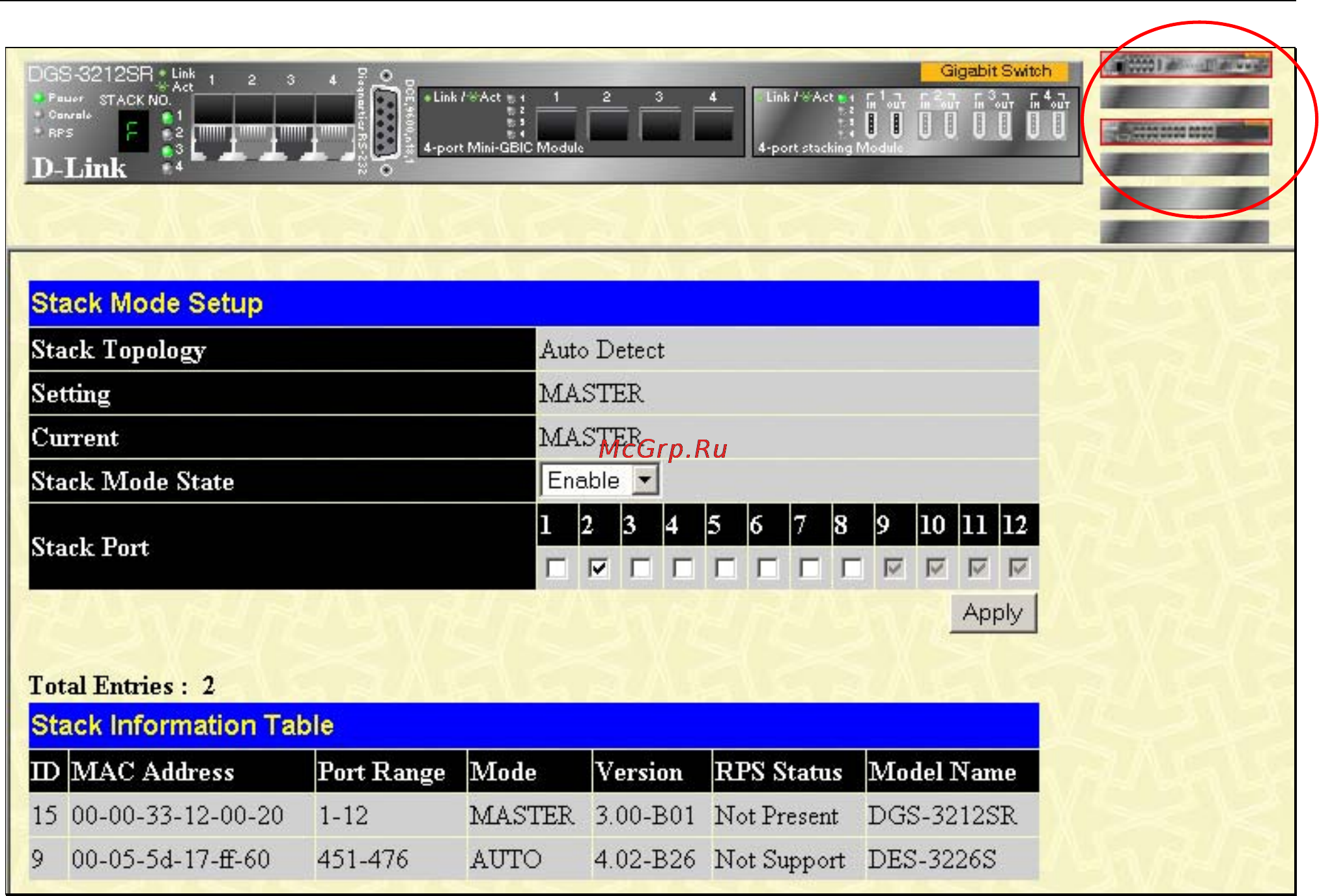
Task: Click MAC address 00-05-5d-17-ff-60
Action: point(171,859)
